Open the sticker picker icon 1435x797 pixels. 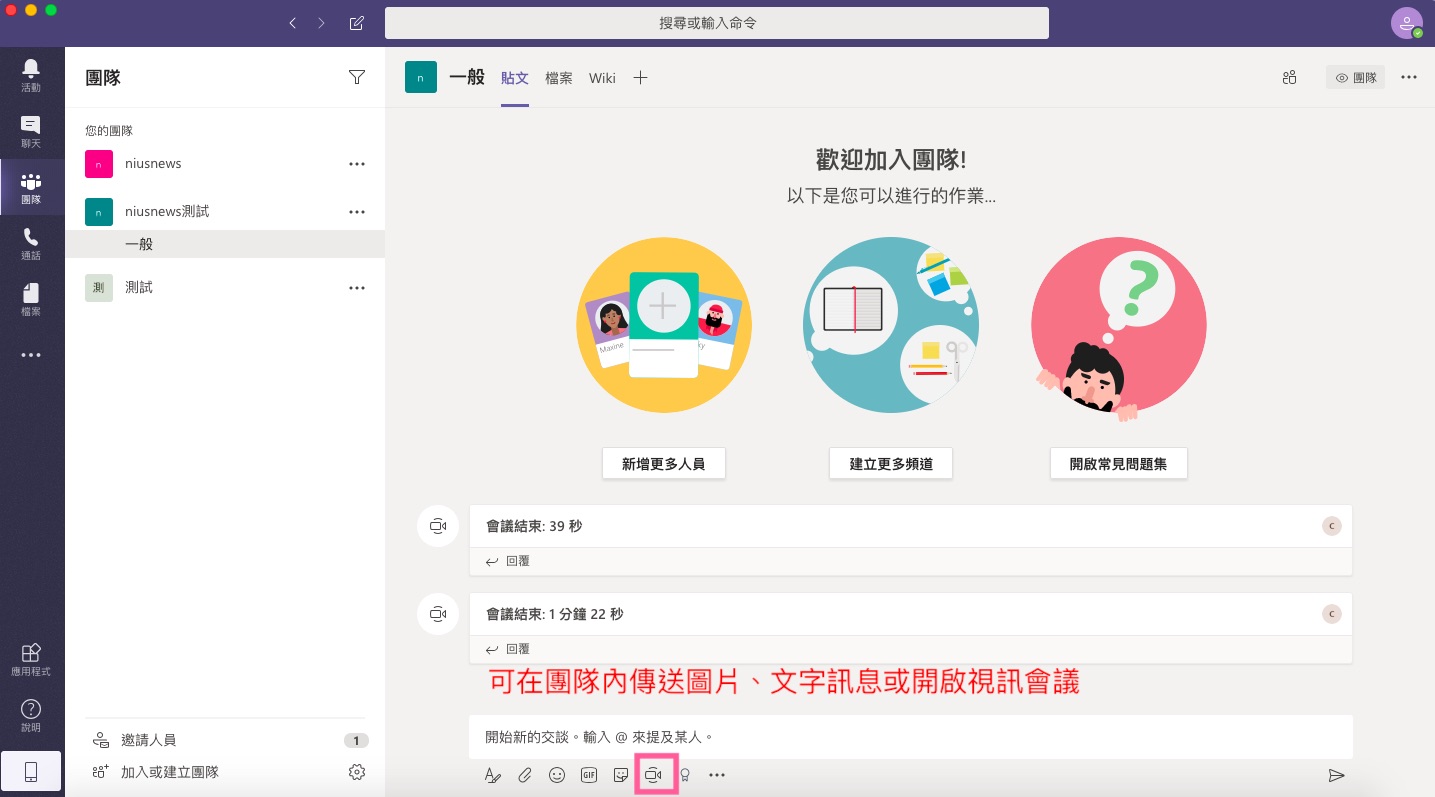click(621, 775)
